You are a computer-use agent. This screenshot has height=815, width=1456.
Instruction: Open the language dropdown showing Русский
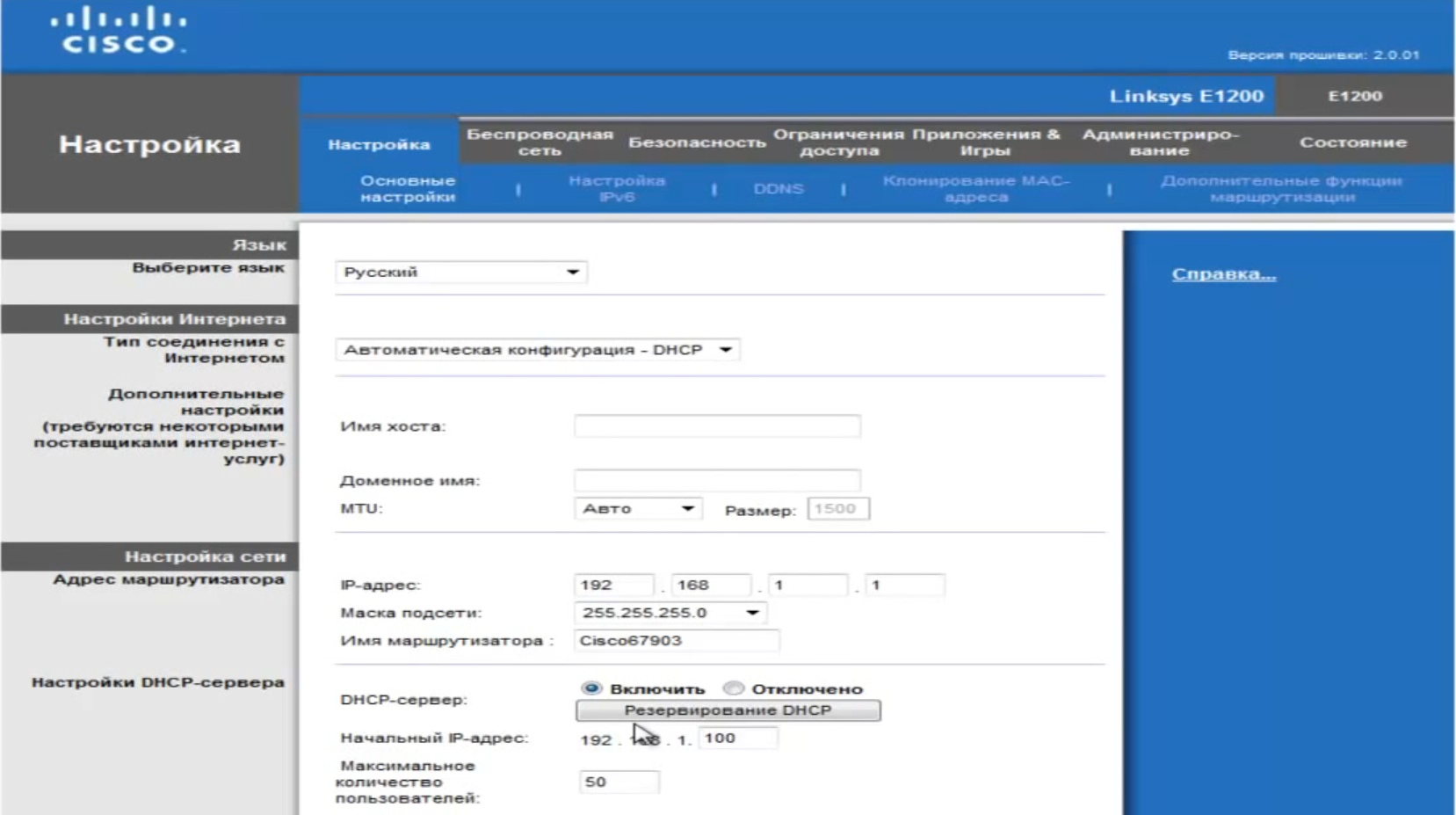tap(461, 273)
